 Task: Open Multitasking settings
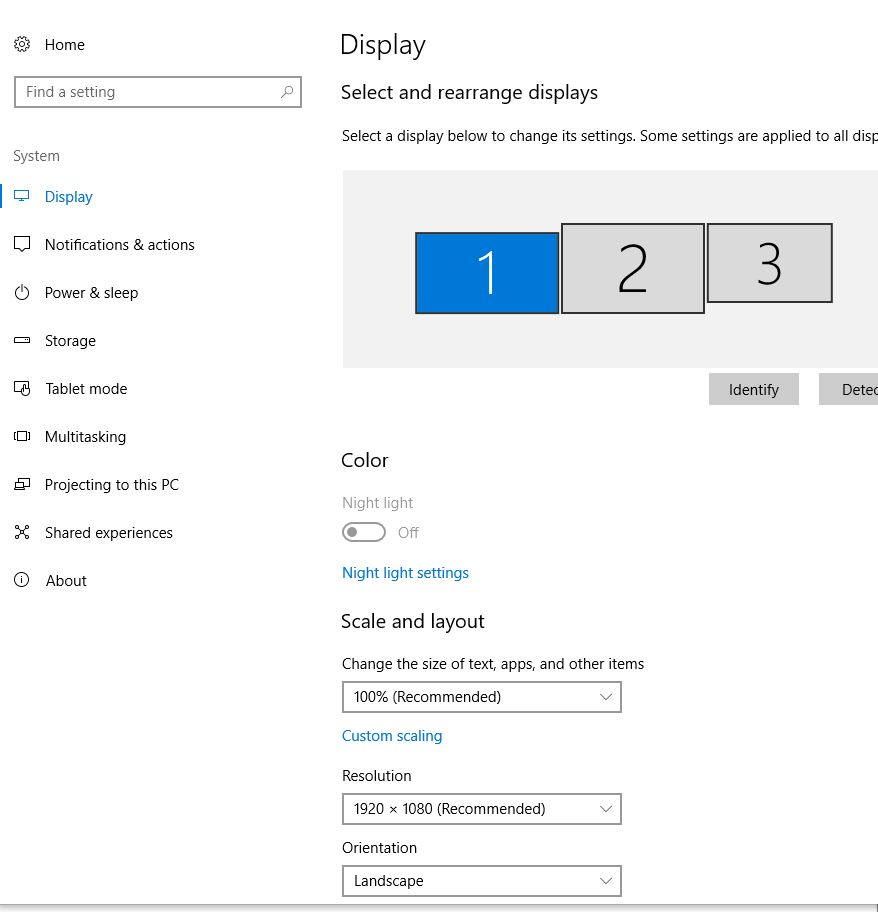click(85, 437)
